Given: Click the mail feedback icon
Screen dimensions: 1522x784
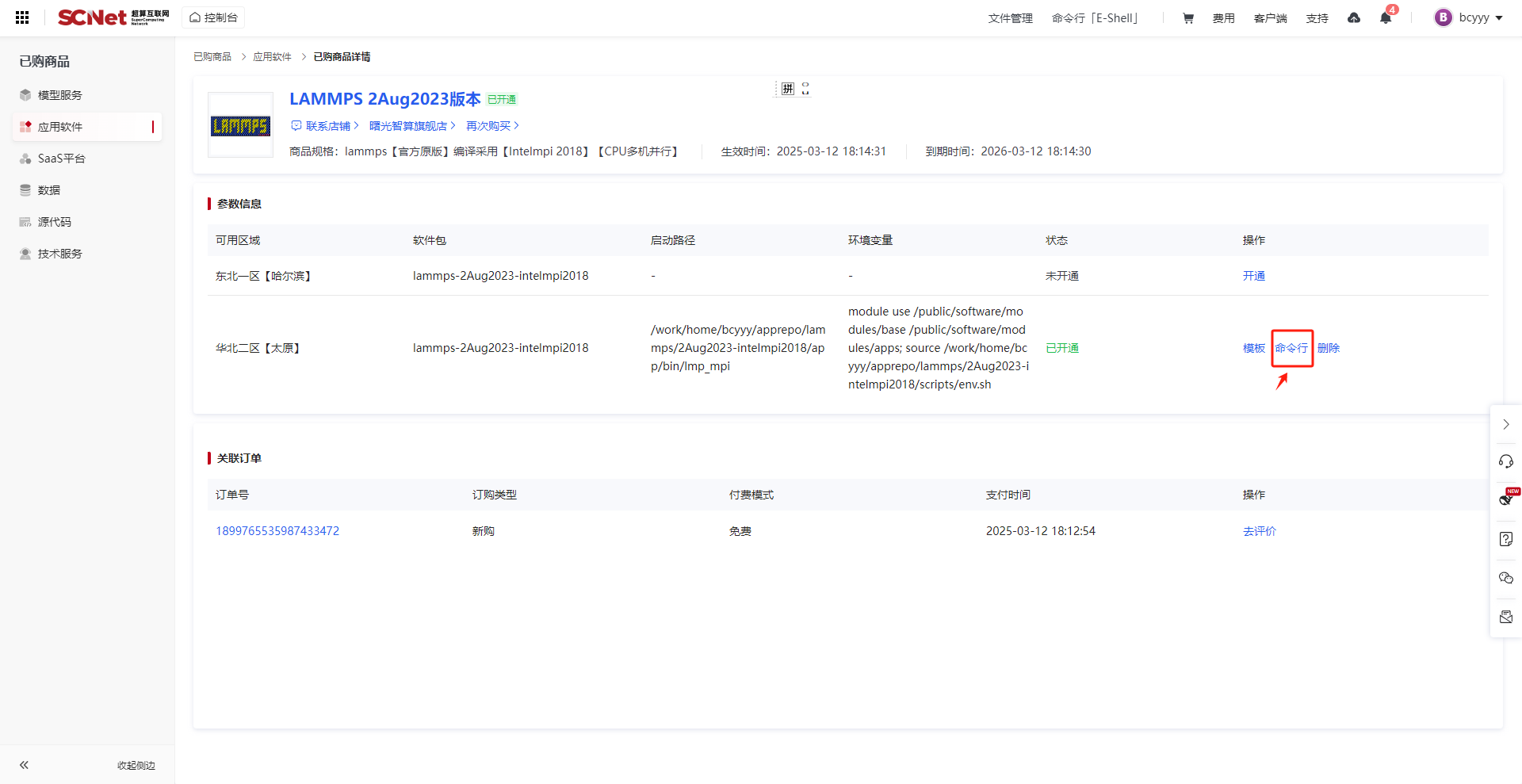Looking at the screenshot, I should 1505,617.
